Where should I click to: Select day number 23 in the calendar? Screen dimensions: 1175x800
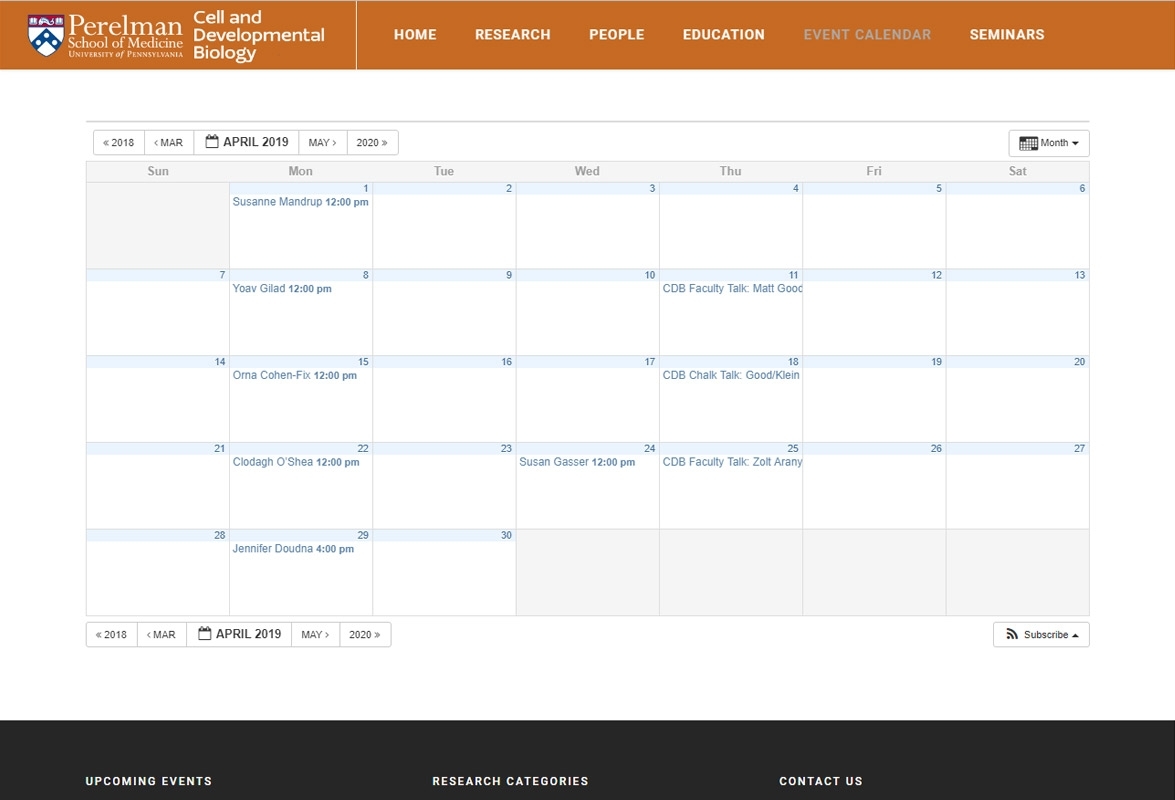[x=507, y=449]
